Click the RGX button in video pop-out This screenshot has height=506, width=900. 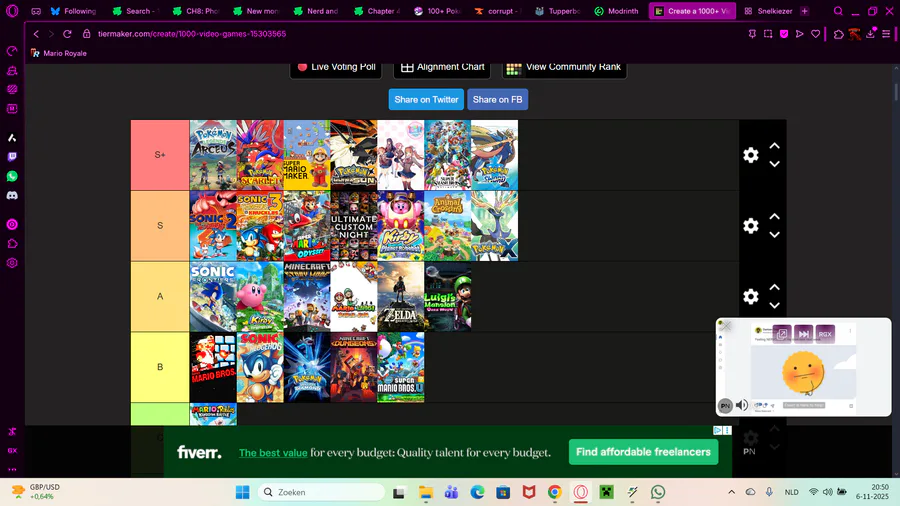pos(825,334)
